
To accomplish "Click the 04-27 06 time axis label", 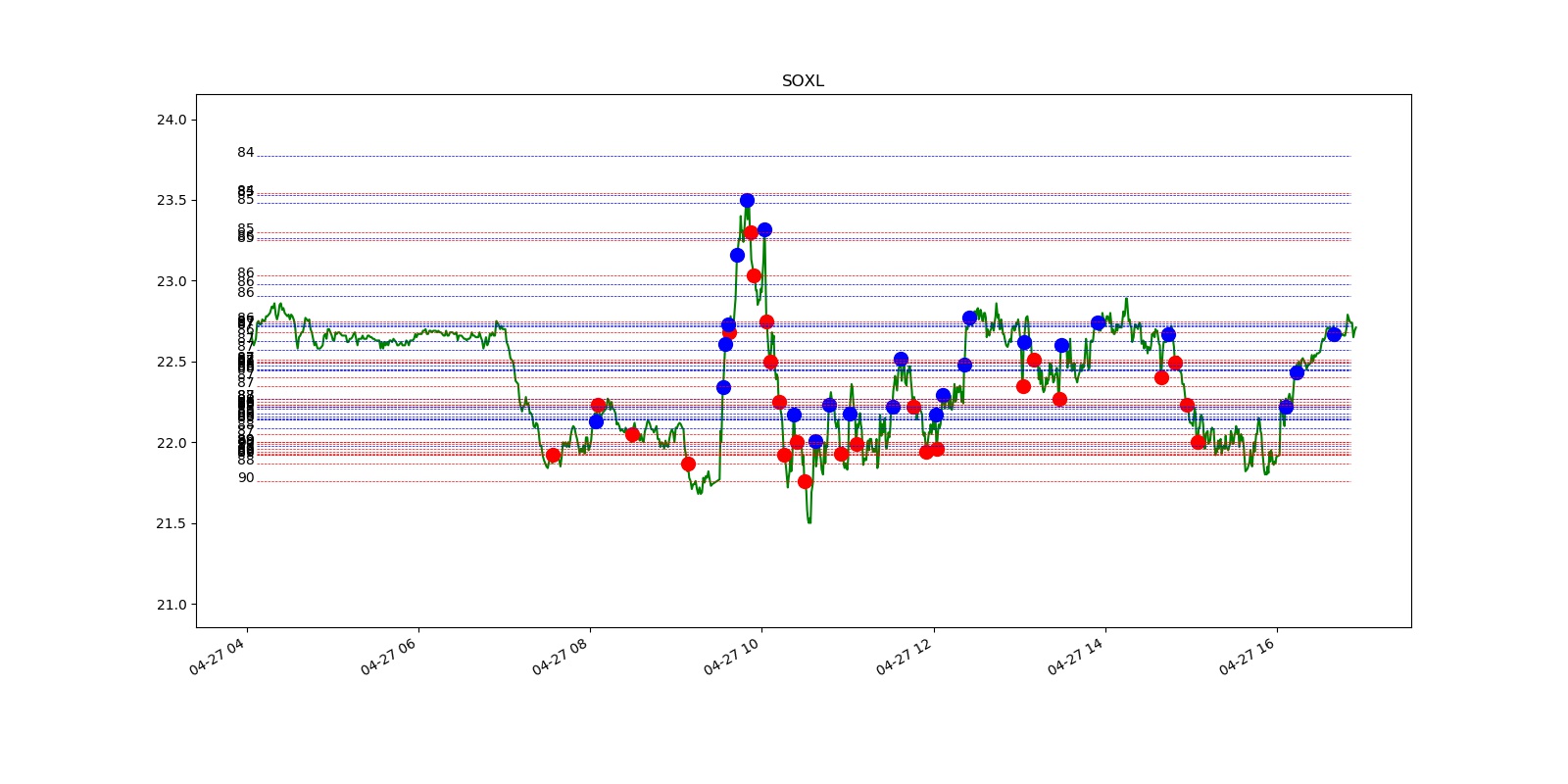I will point(388,656).
